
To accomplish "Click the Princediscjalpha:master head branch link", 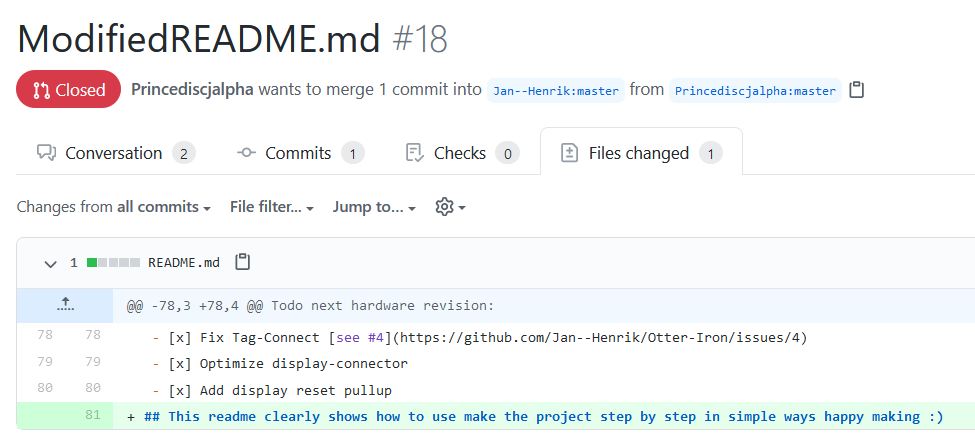I will pos(755,91).
